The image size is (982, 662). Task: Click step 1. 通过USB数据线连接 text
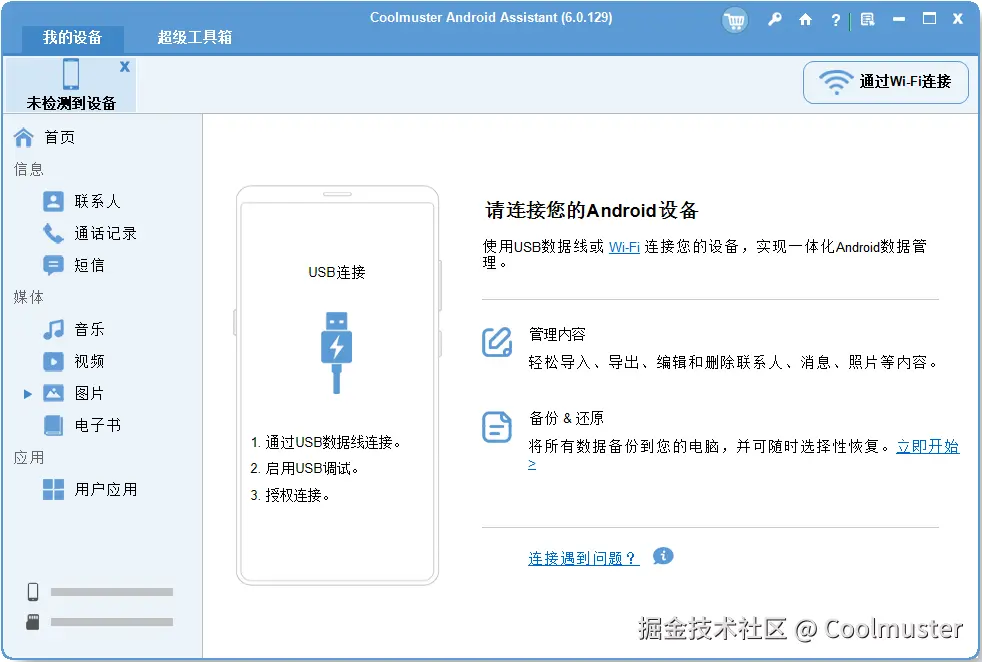point(326,442)
